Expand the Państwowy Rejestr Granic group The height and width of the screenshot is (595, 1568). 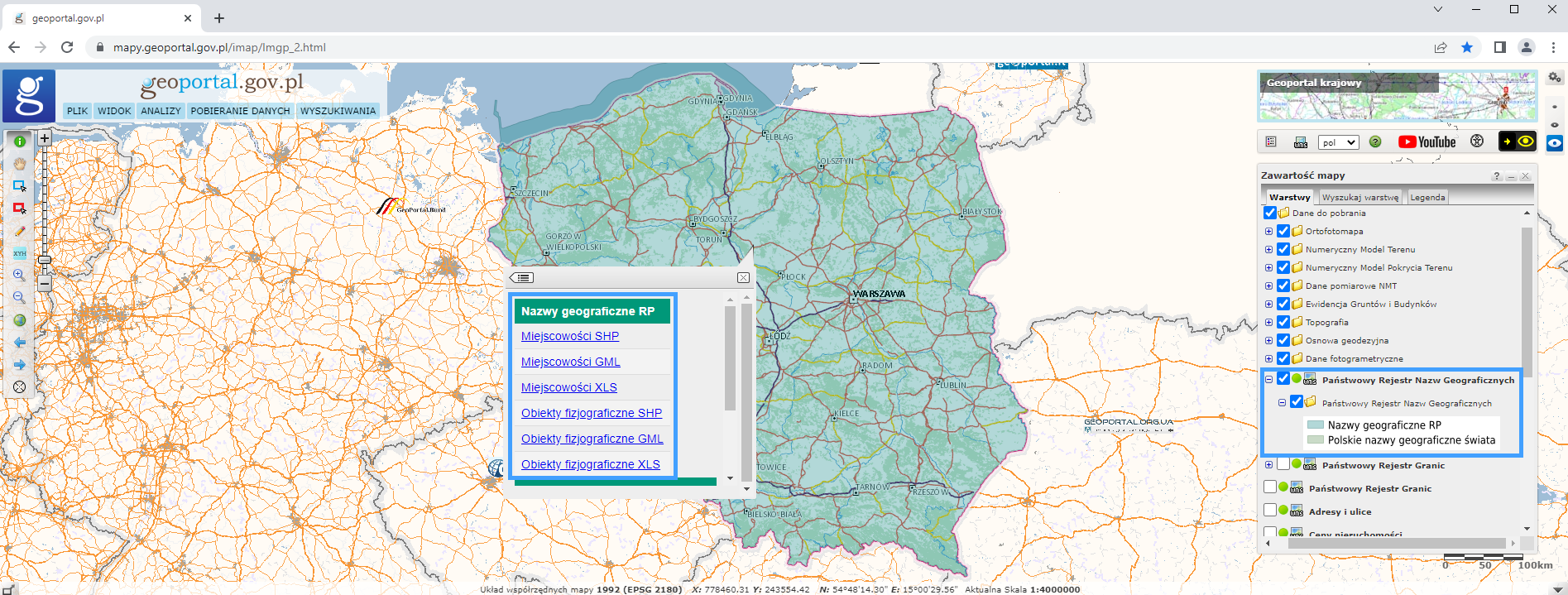coord(1268,465)
